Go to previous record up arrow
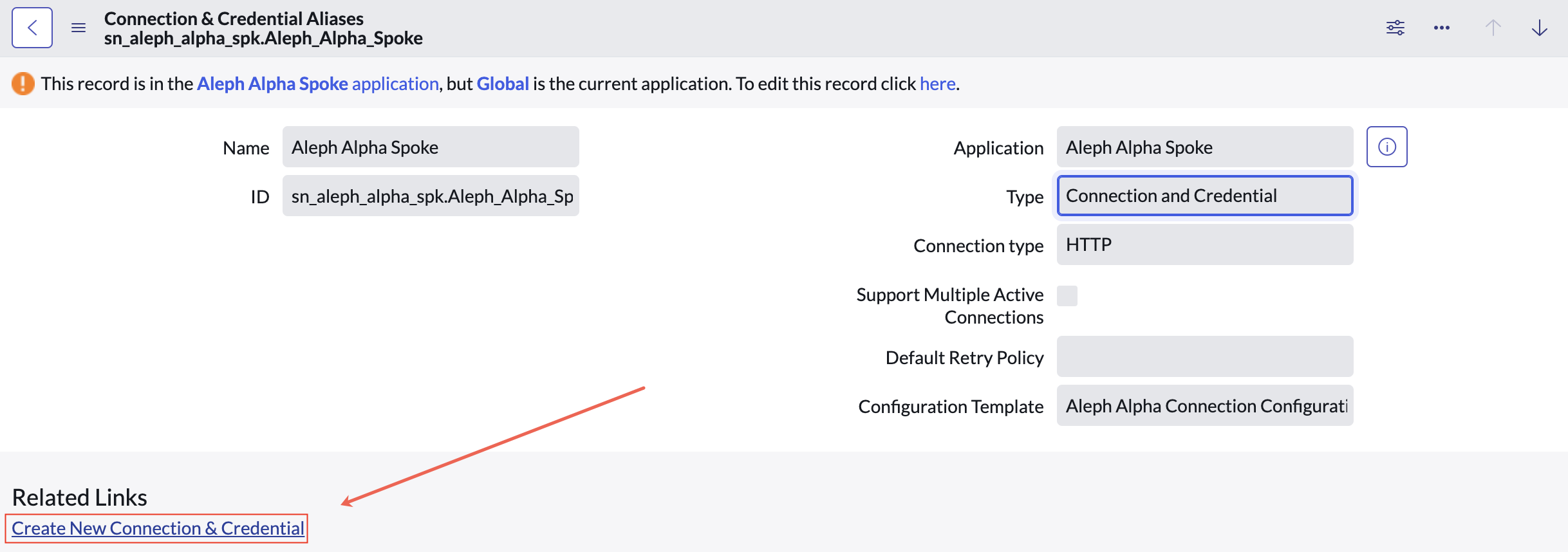 pos(1493,28)
